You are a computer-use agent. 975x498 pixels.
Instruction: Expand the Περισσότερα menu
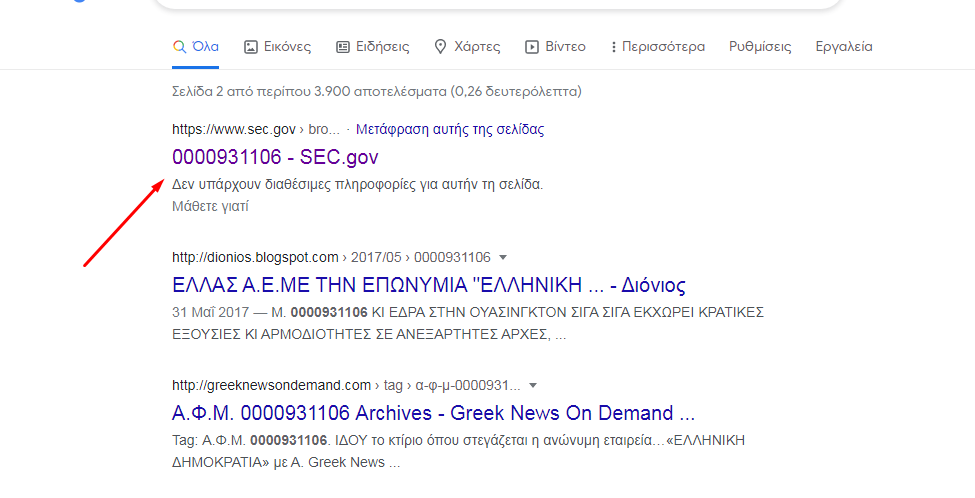tap(658, 47)
